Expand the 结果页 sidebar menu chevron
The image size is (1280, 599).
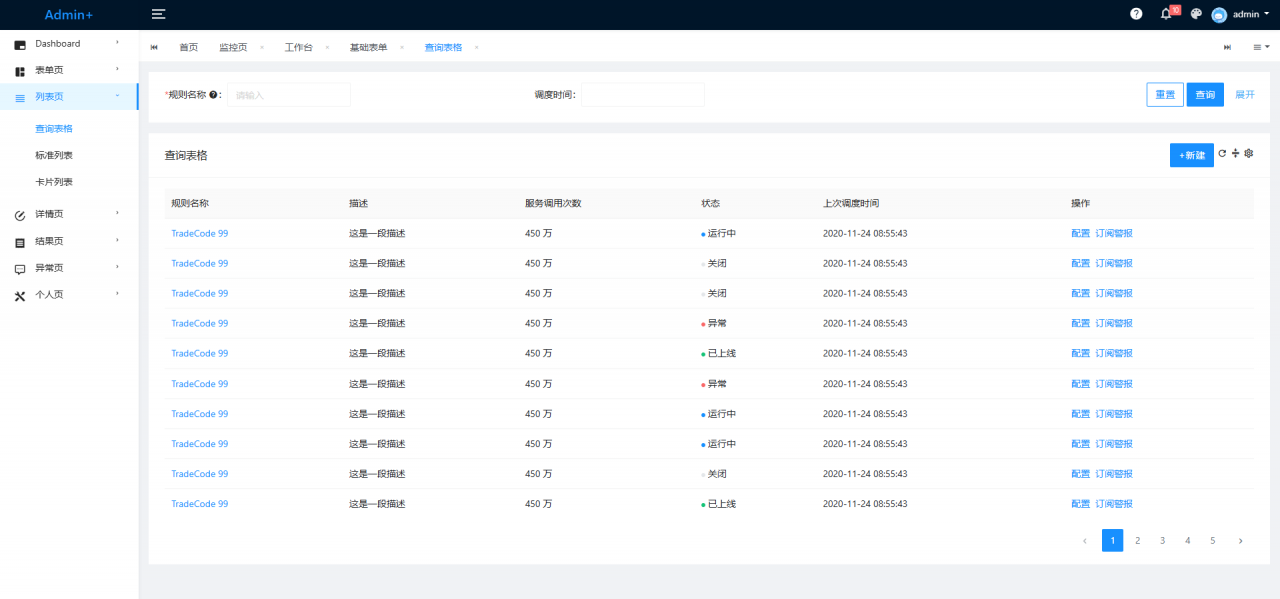click(x=117, y=240)
